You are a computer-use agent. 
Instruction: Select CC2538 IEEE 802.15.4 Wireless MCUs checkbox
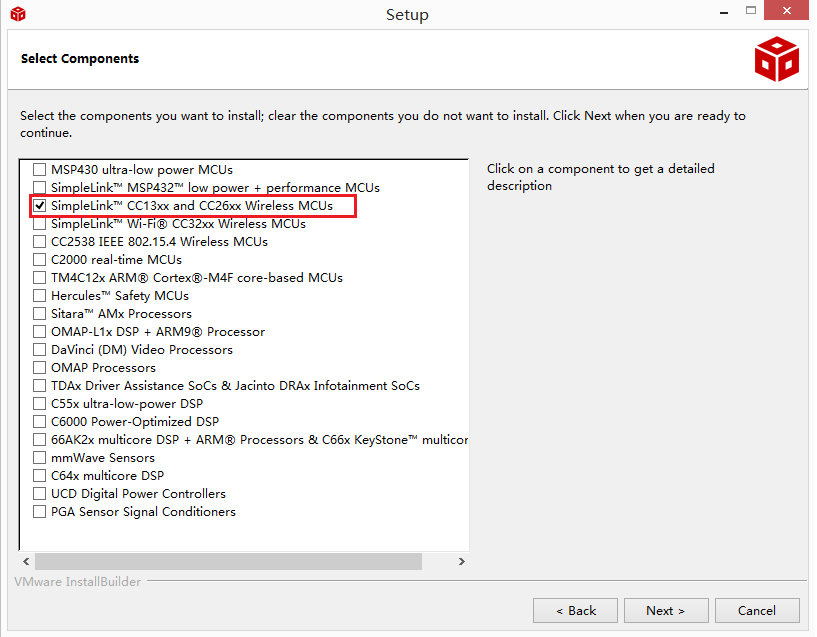pyautogui.click(x=39, y=242)
